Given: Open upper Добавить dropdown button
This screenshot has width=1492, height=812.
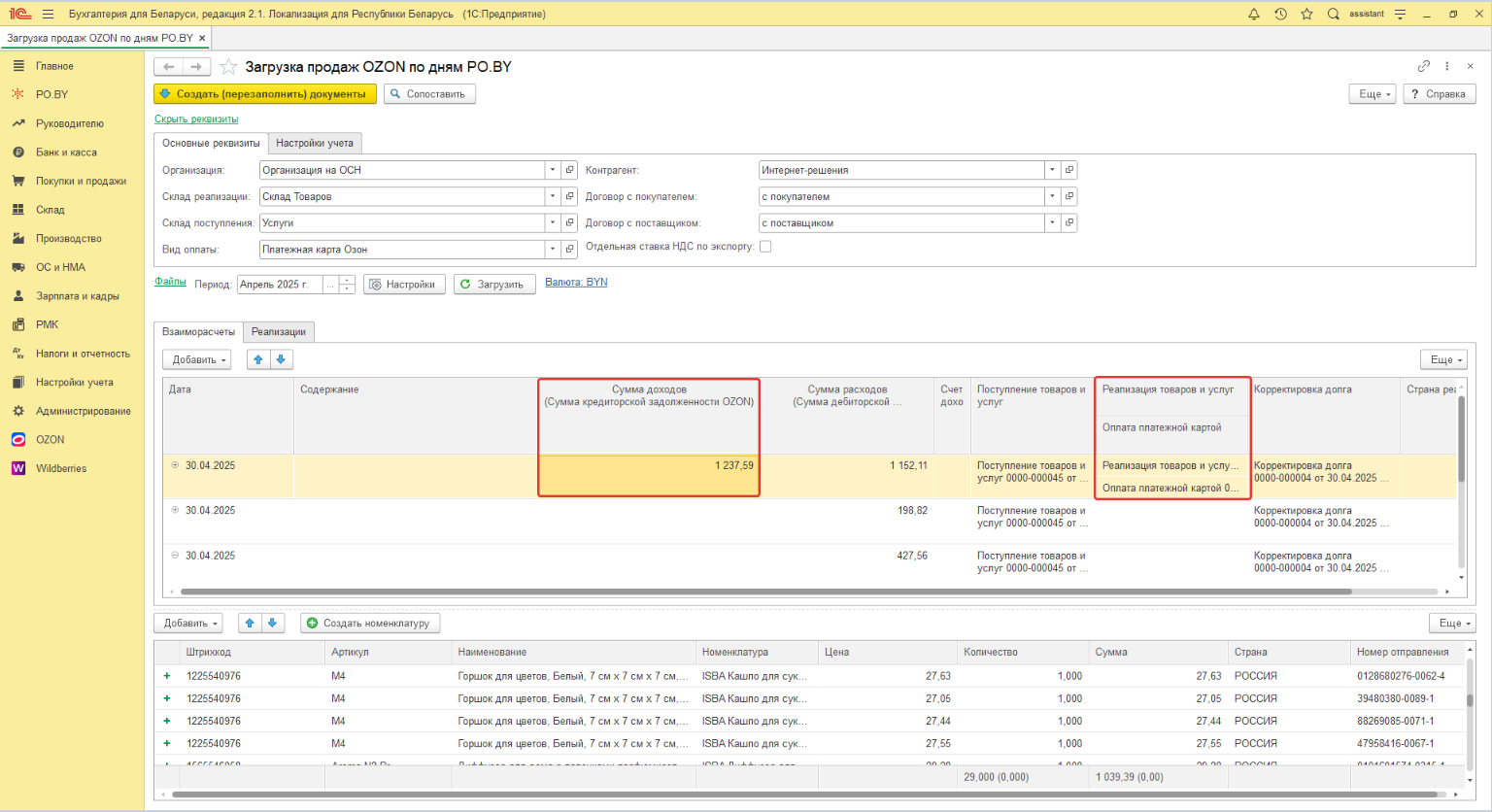Looking at the screenshot, I should tap(197, 359).
